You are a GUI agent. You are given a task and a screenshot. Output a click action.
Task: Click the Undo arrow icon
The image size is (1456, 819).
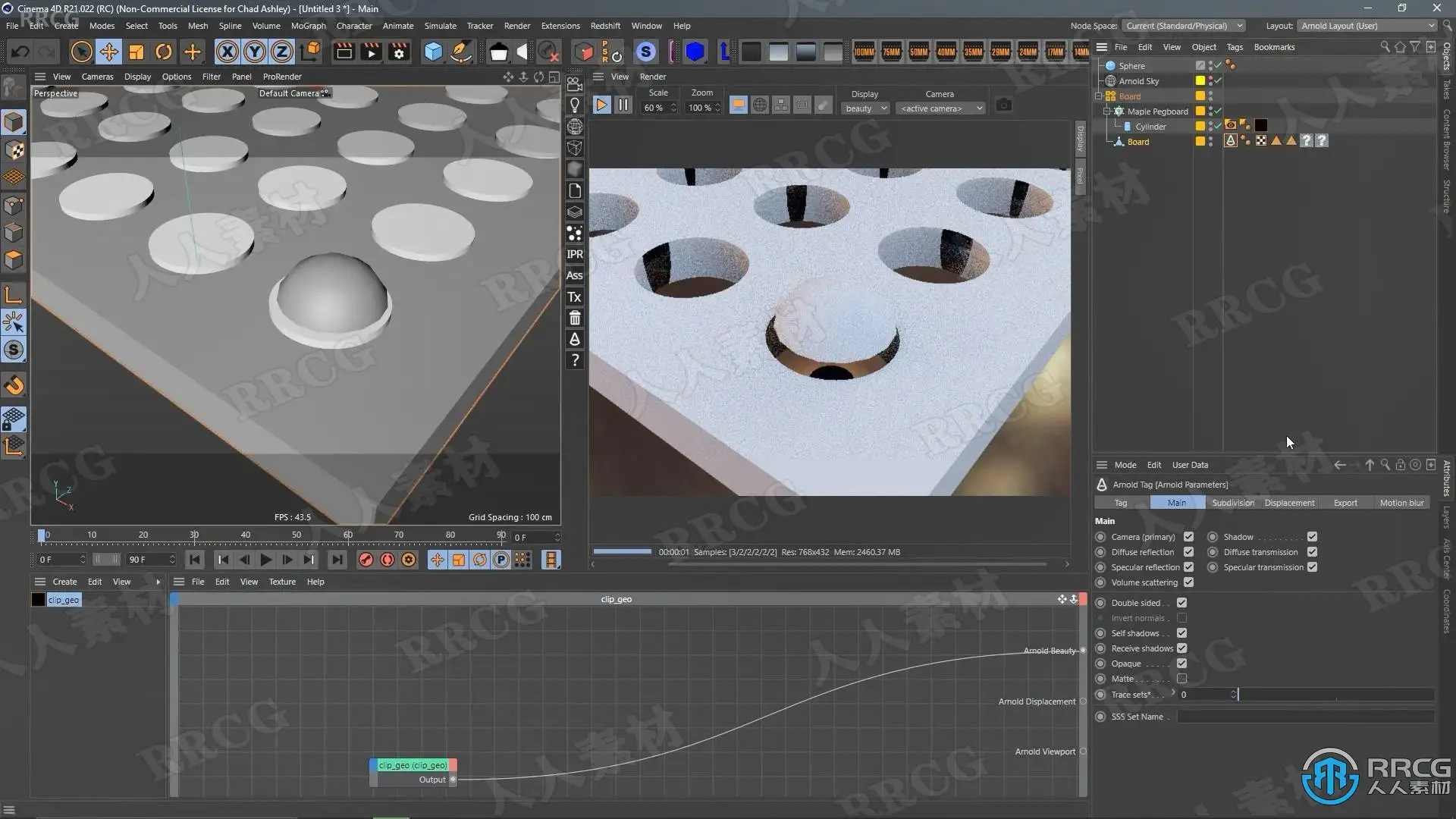pyautogui.click(x=20, y=52)
